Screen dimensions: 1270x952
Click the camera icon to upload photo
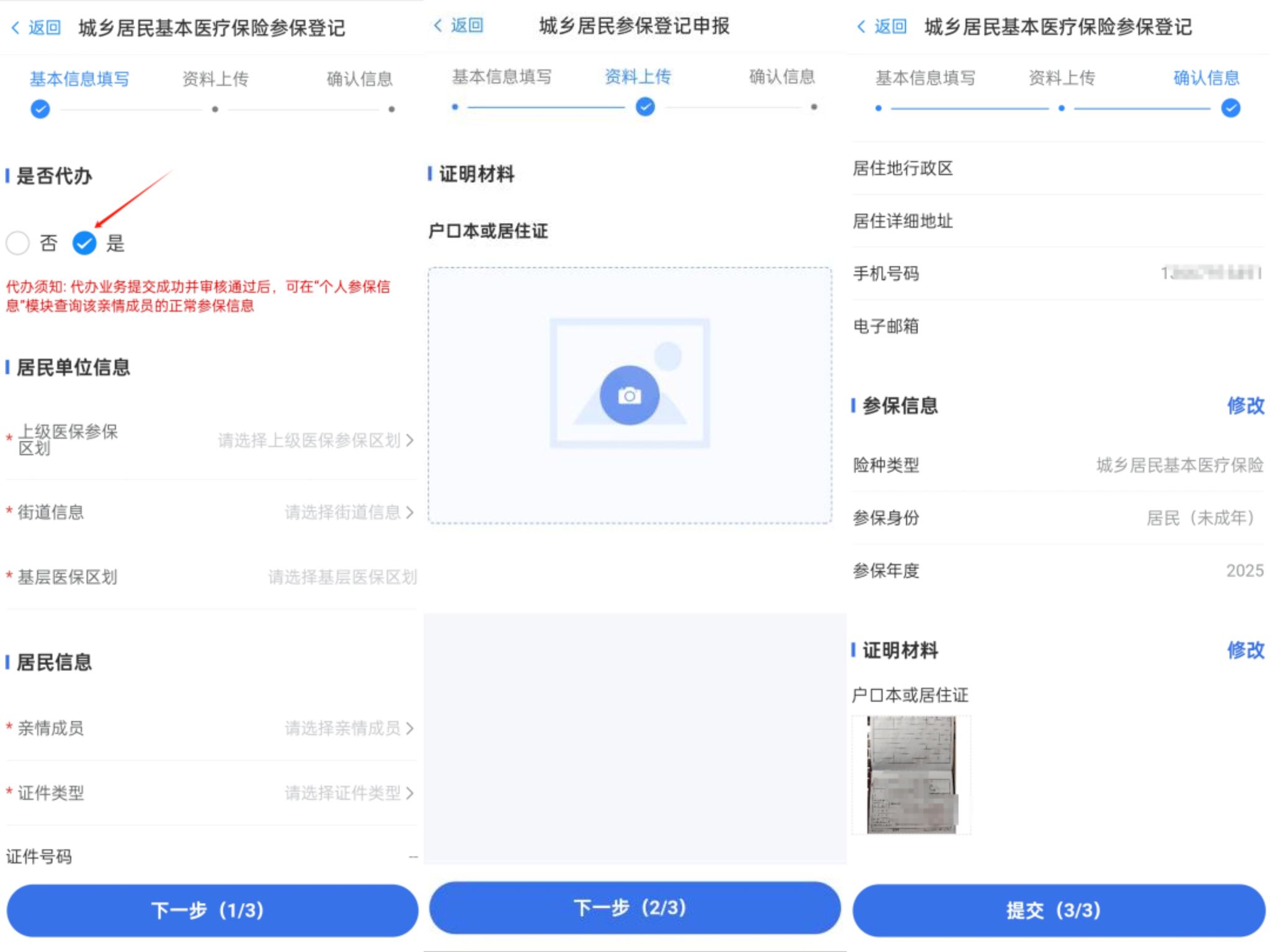coord(629,395)
